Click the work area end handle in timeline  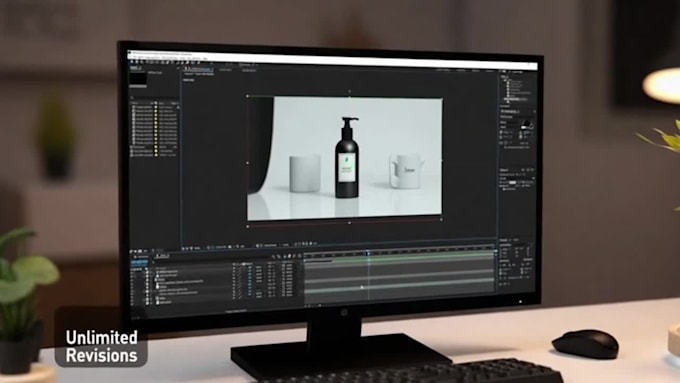[x=495, y=251]
